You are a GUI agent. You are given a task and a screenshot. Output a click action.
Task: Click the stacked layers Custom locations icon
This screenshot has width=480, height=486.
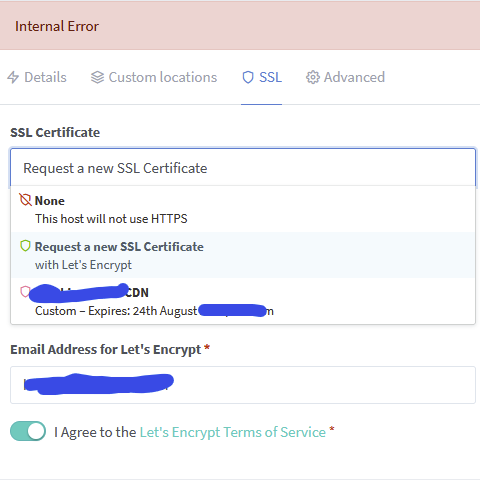97,77
